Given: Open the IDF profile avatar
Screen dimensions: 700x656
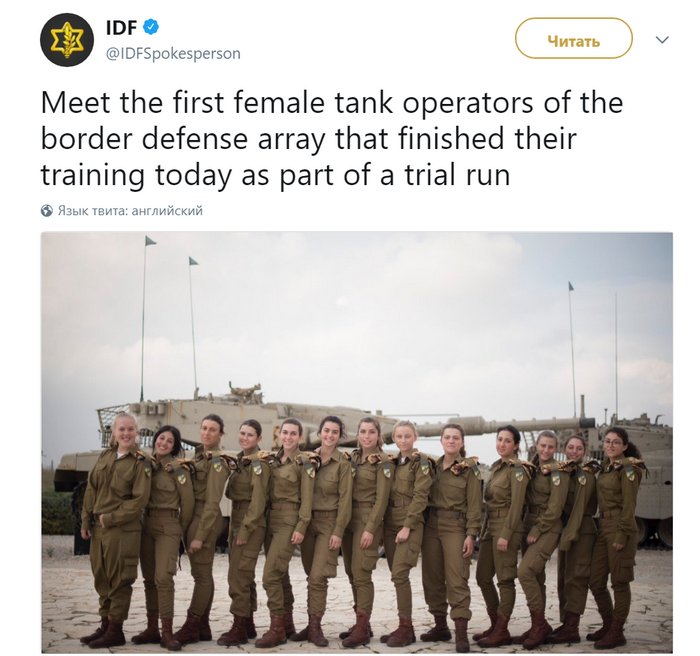Looking at the screenshot, I should click(x=67, y=40).
